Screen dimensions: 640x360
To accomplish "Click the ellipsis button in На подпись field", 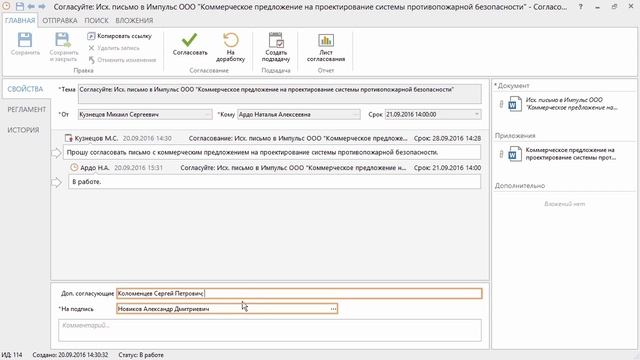I will click(x=333, y=309).
